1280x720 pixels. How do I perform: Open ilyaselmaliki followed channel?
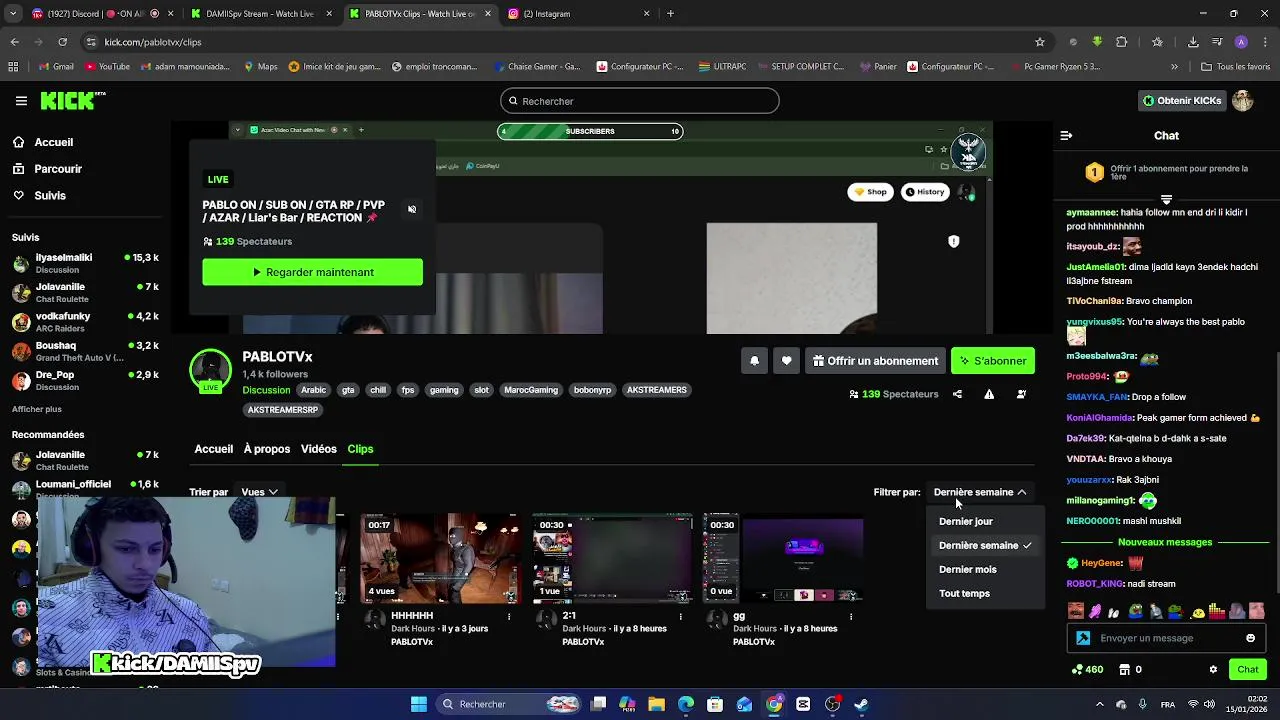point(85,263)
